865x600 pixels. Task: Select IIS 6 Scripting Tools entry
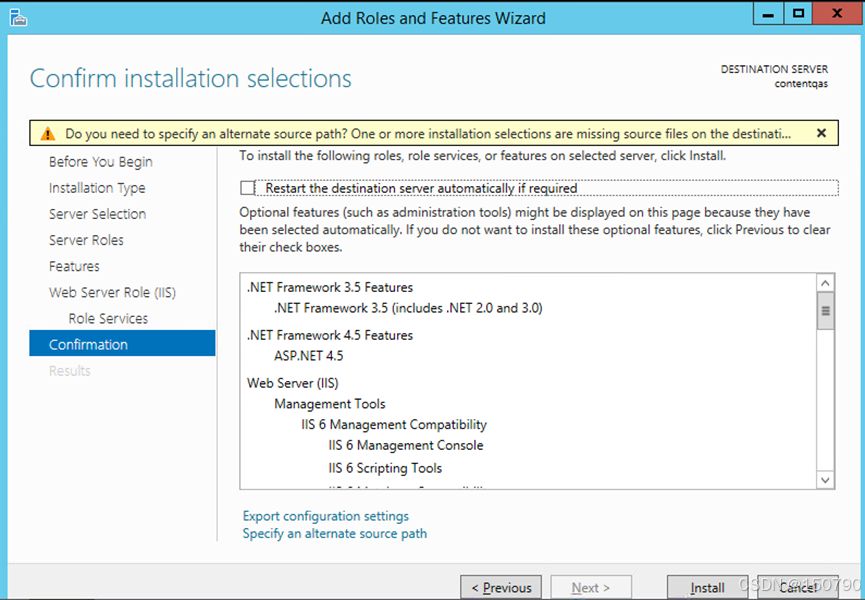(385, 468)
